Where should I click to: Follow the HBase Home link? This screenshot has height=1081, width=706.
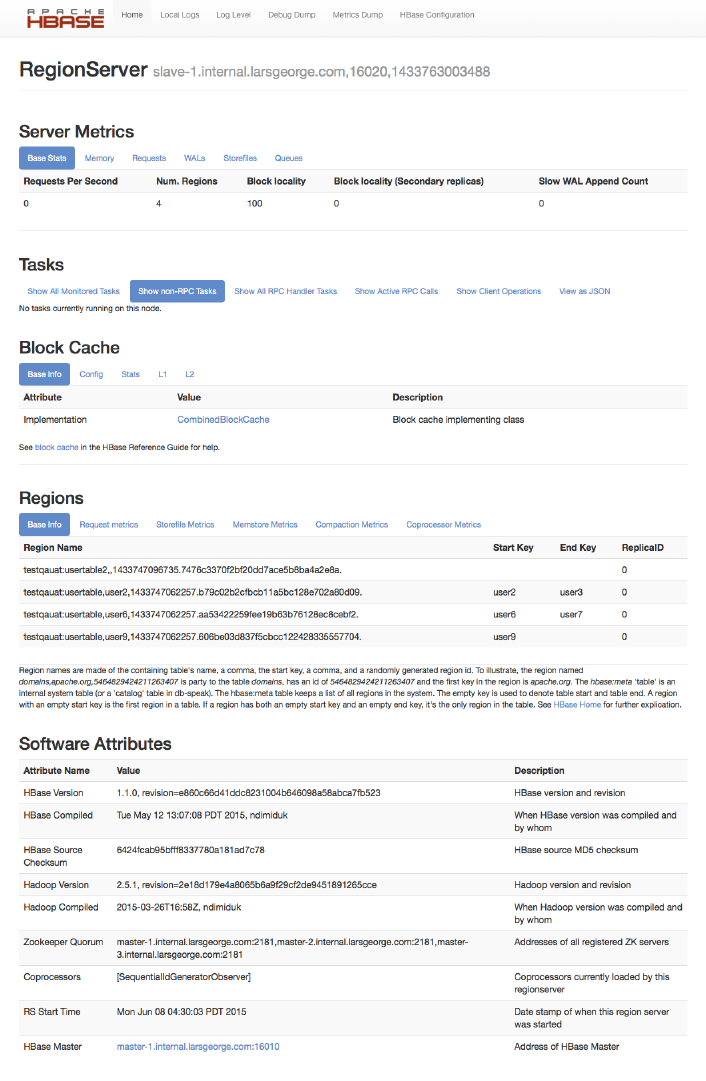click(x=577, y=705)
